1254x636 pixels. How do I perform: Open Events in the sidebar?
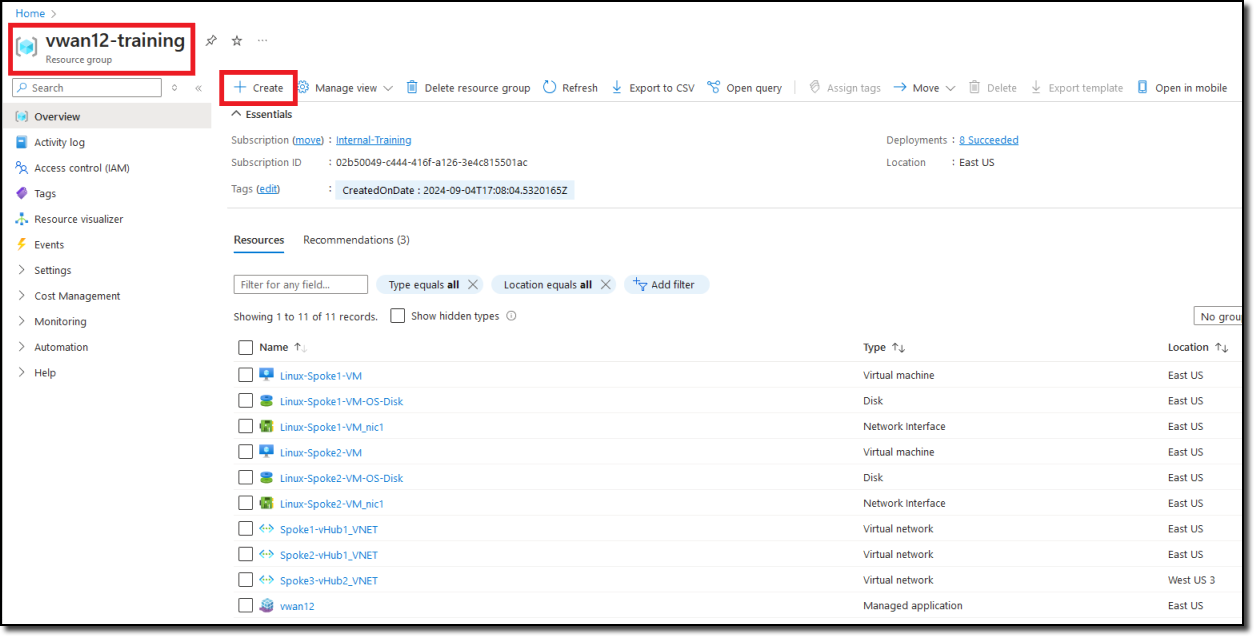click(x=48, y=245)
